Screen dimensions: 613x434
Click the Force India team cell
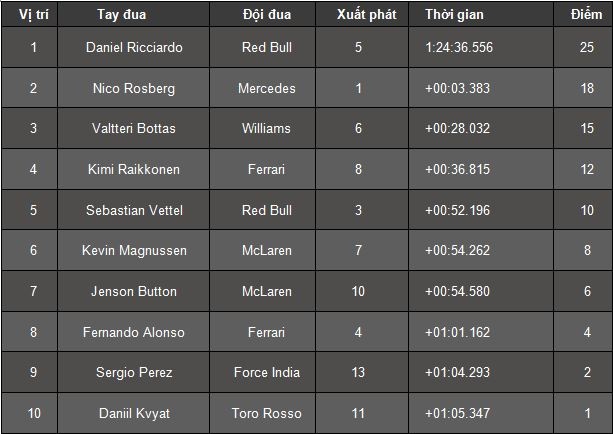click(x=267, y=372)
